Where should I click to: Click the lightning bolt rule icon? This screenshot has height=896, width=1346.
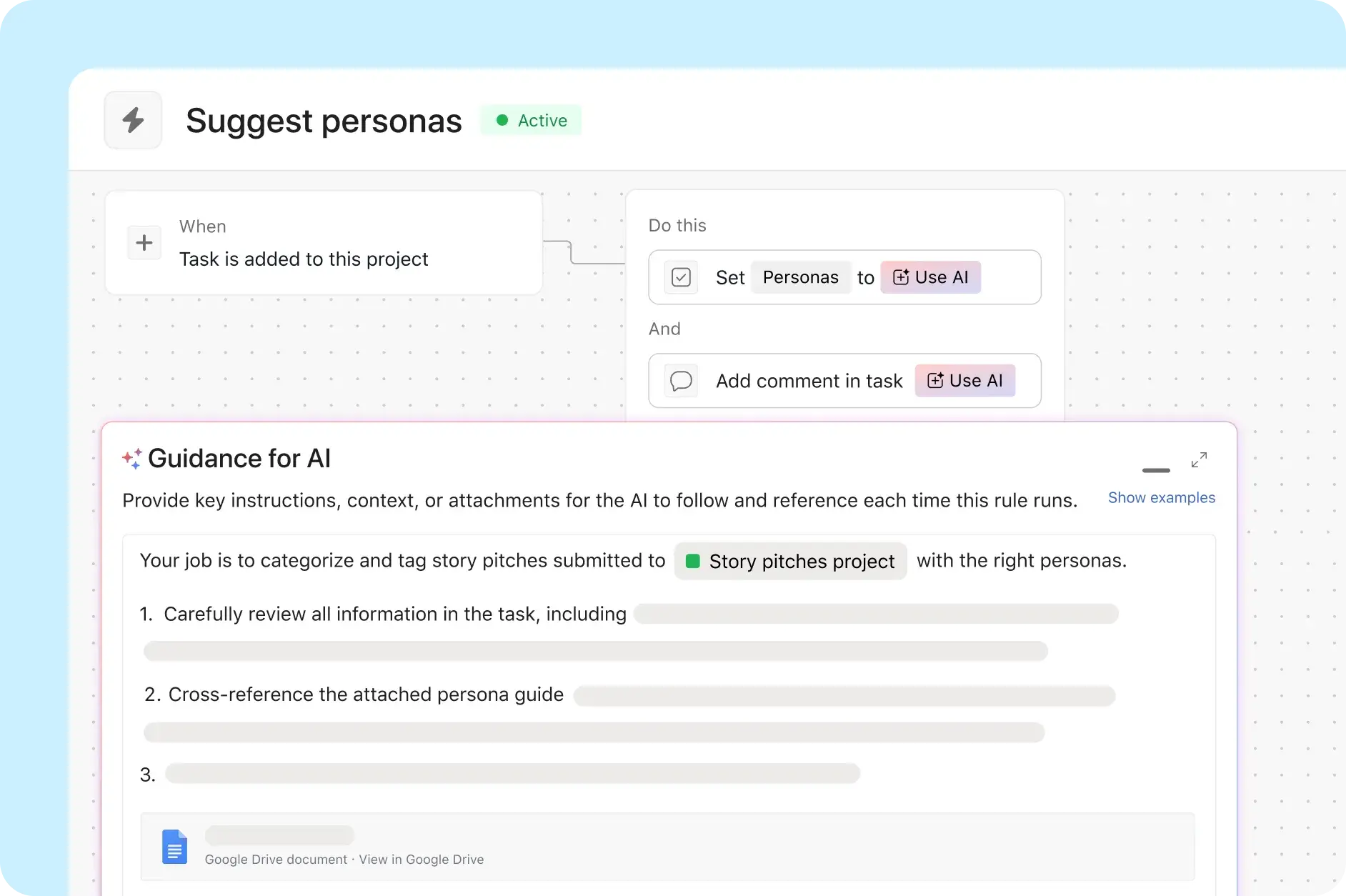coord(133,119)
